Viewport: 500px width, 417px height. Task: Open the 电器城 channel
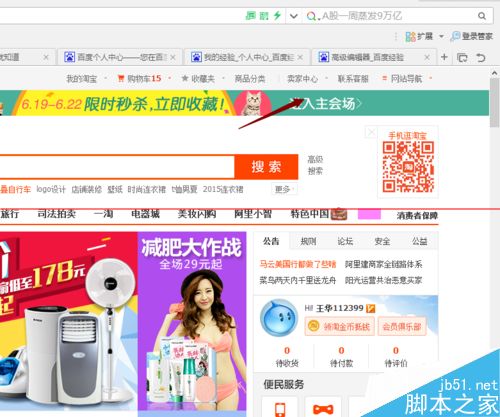[145, 214]
